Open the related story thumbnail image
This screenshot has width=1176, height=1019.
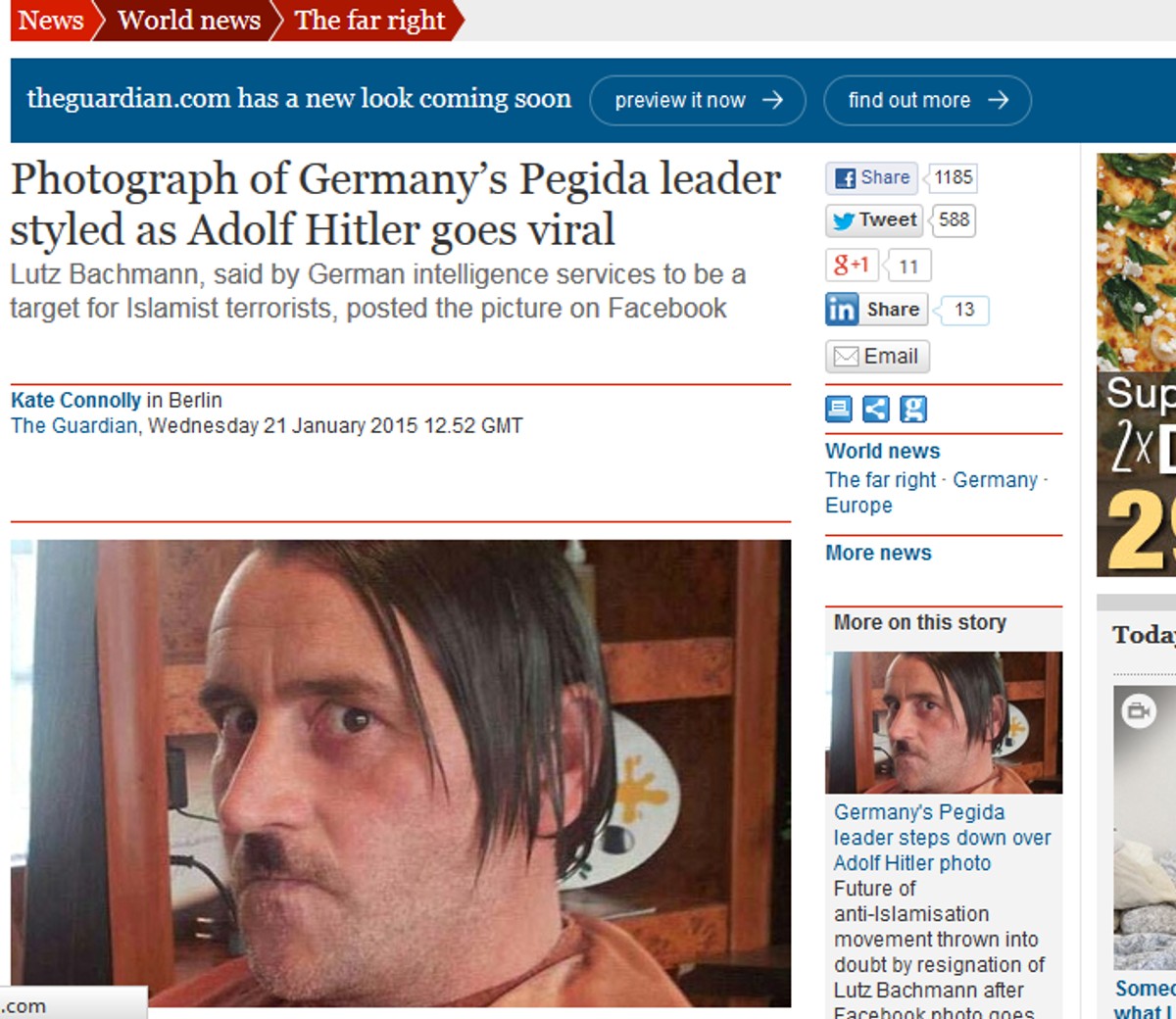coord(944,722)
